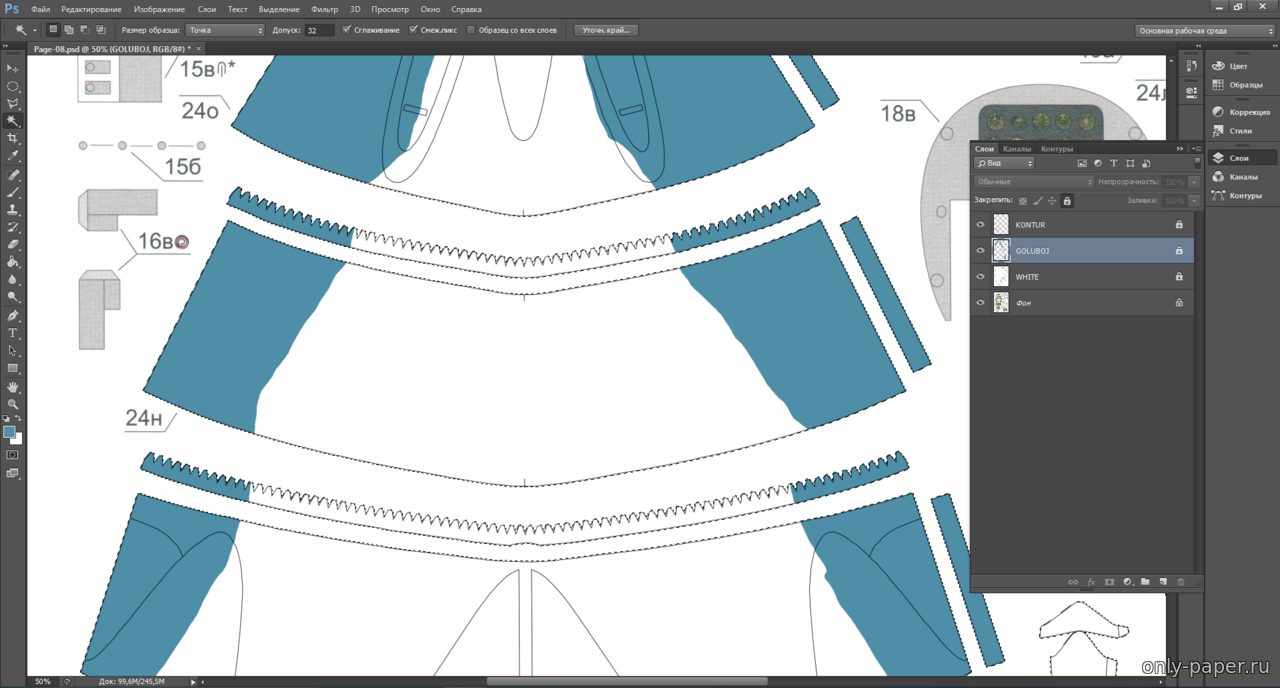Image resolution: width=1280 pixels, height=688 pixels.
Task: Select the Crop tool
Action: 13,139
